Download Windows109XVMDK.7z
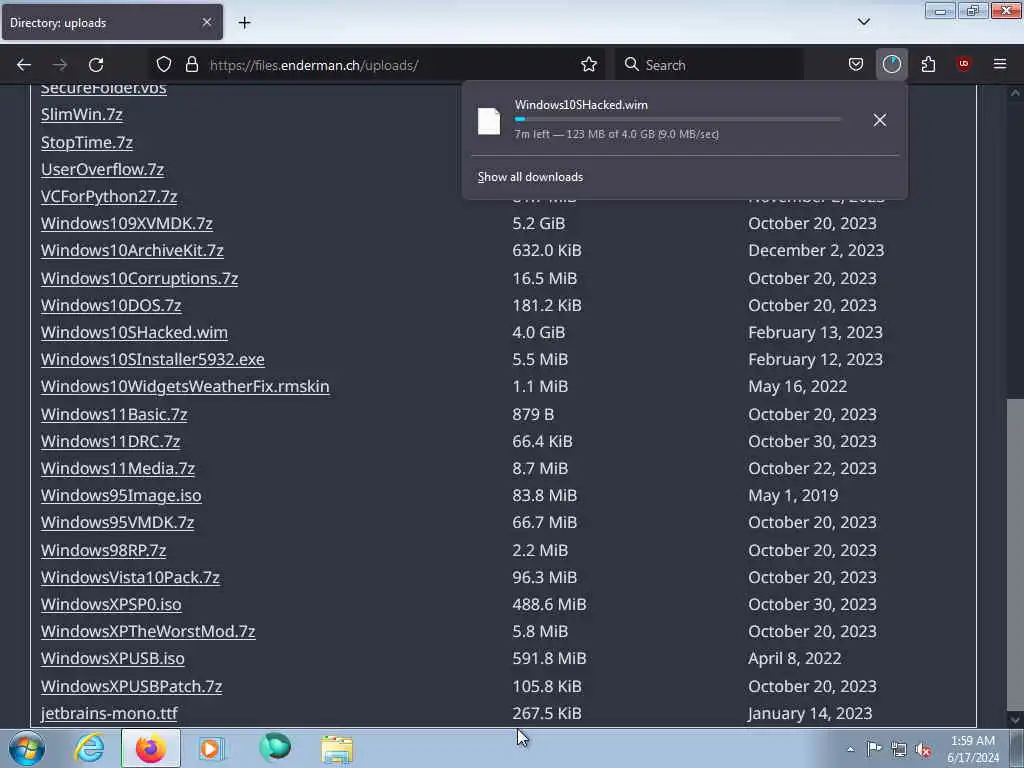 [127, 223]
